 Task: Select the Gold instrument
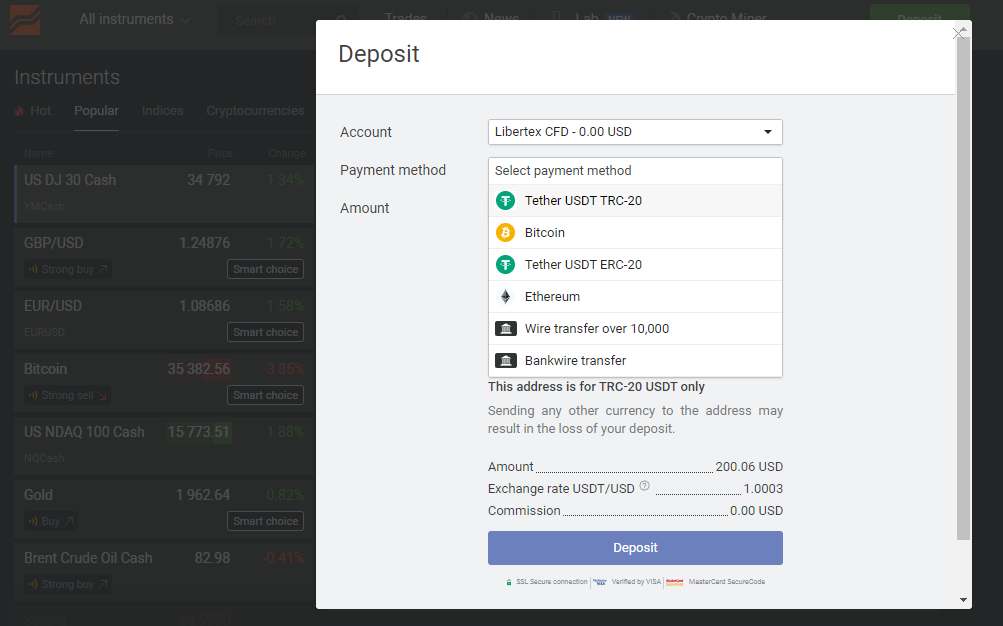164,509
